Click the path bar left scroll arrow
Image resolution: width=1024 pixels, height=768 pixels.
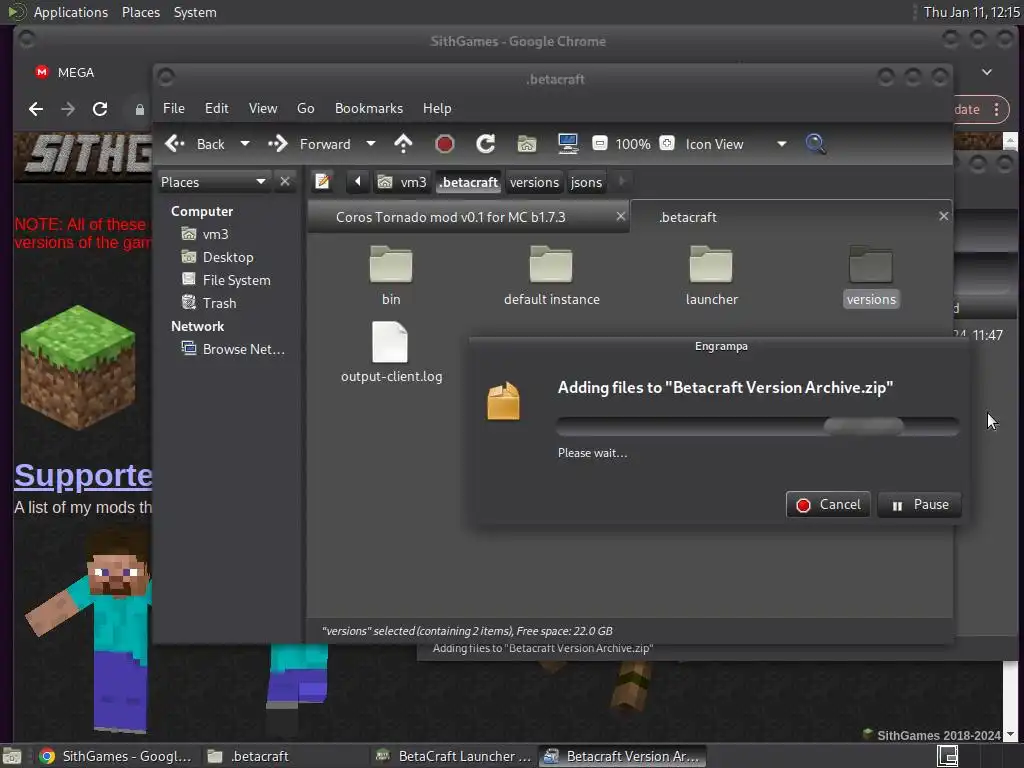click(357, 182)
